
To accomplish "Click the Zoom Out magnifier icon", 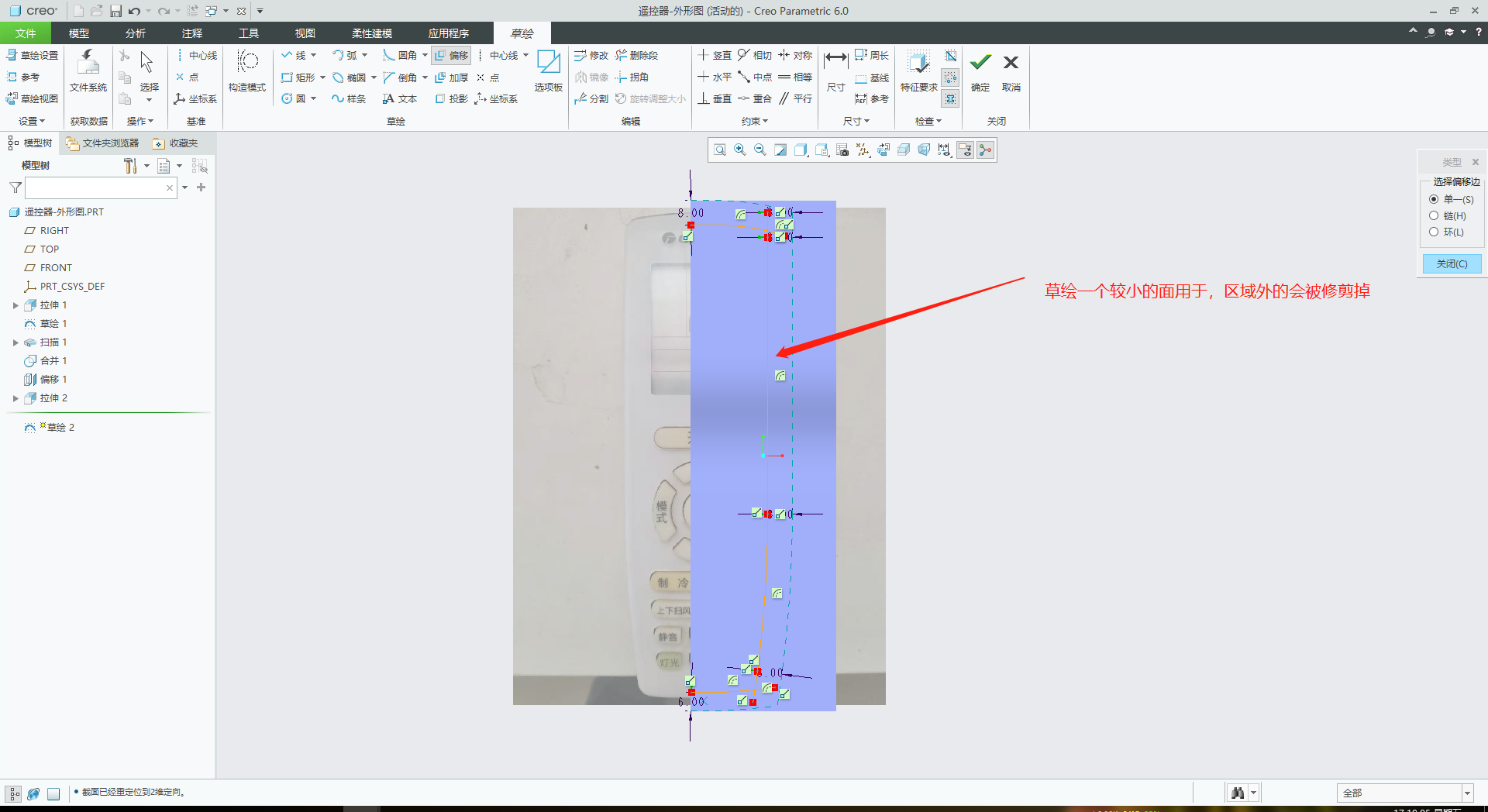I will [x=760, y=150].
